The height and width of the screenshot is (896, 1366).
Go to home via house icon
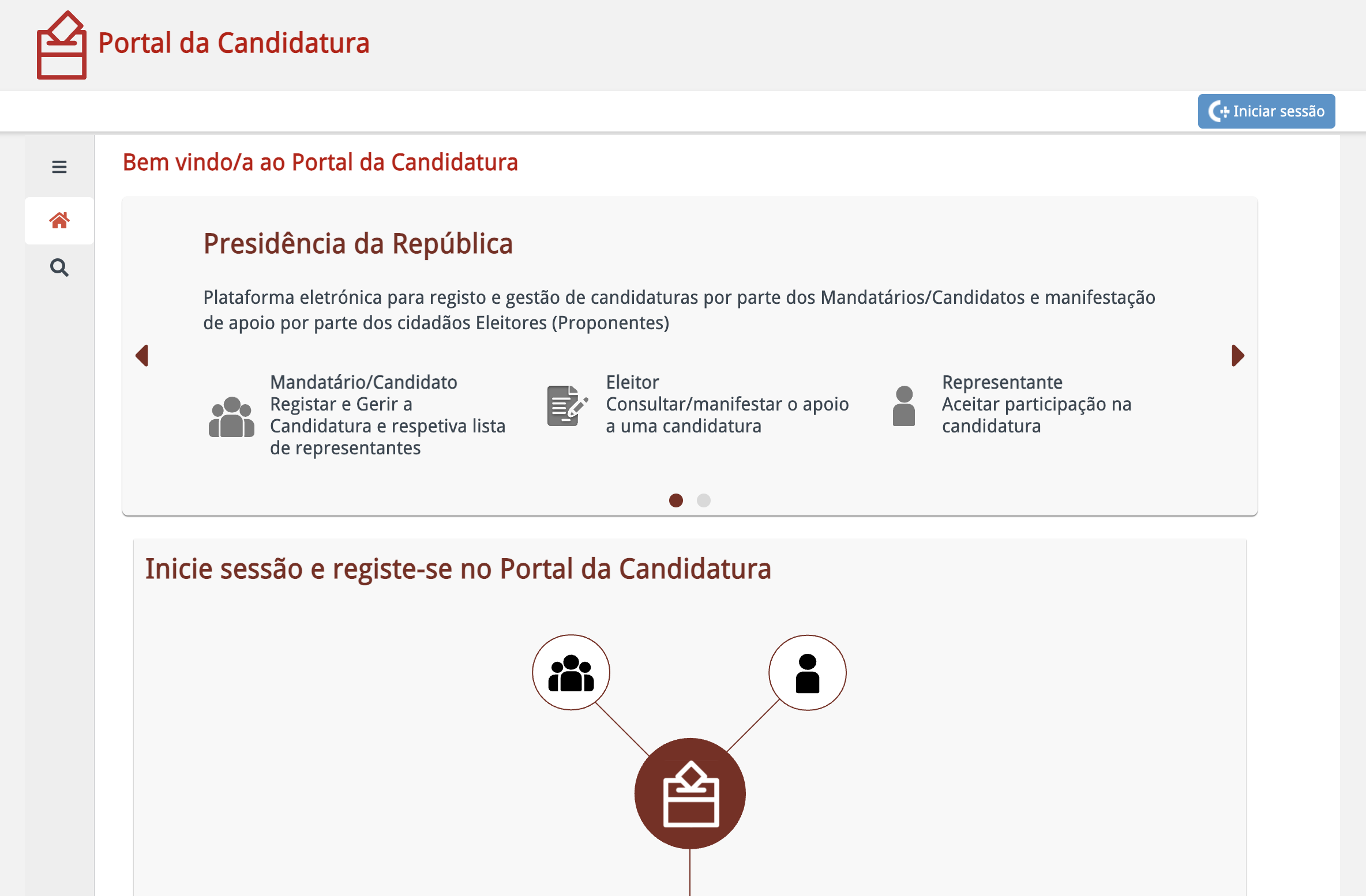pyautogui.click(x=59, y=220)
